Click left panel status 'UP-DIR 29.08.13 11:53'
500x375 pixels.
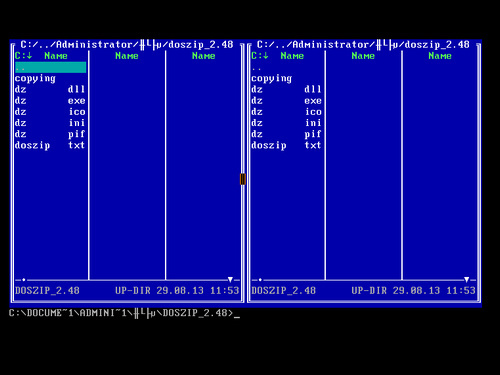click(177, 290)
